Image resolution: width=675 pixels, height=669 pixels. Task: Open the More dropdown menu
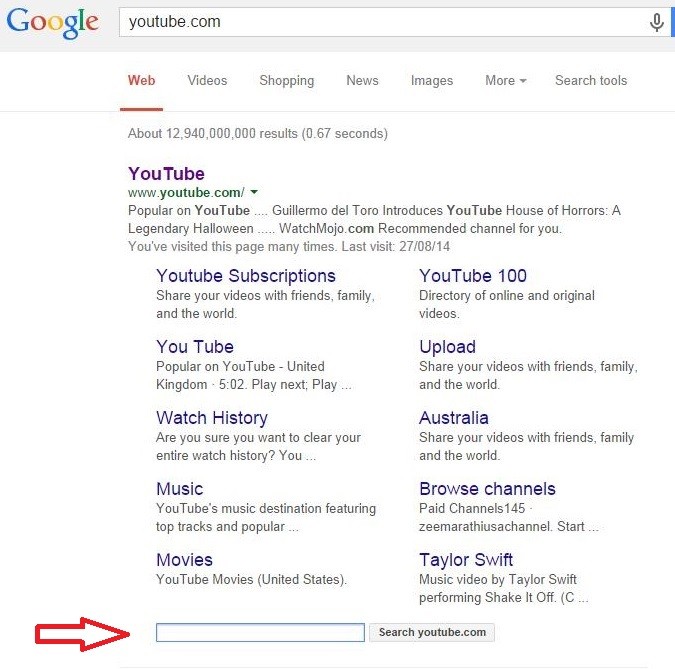point(505,81)
